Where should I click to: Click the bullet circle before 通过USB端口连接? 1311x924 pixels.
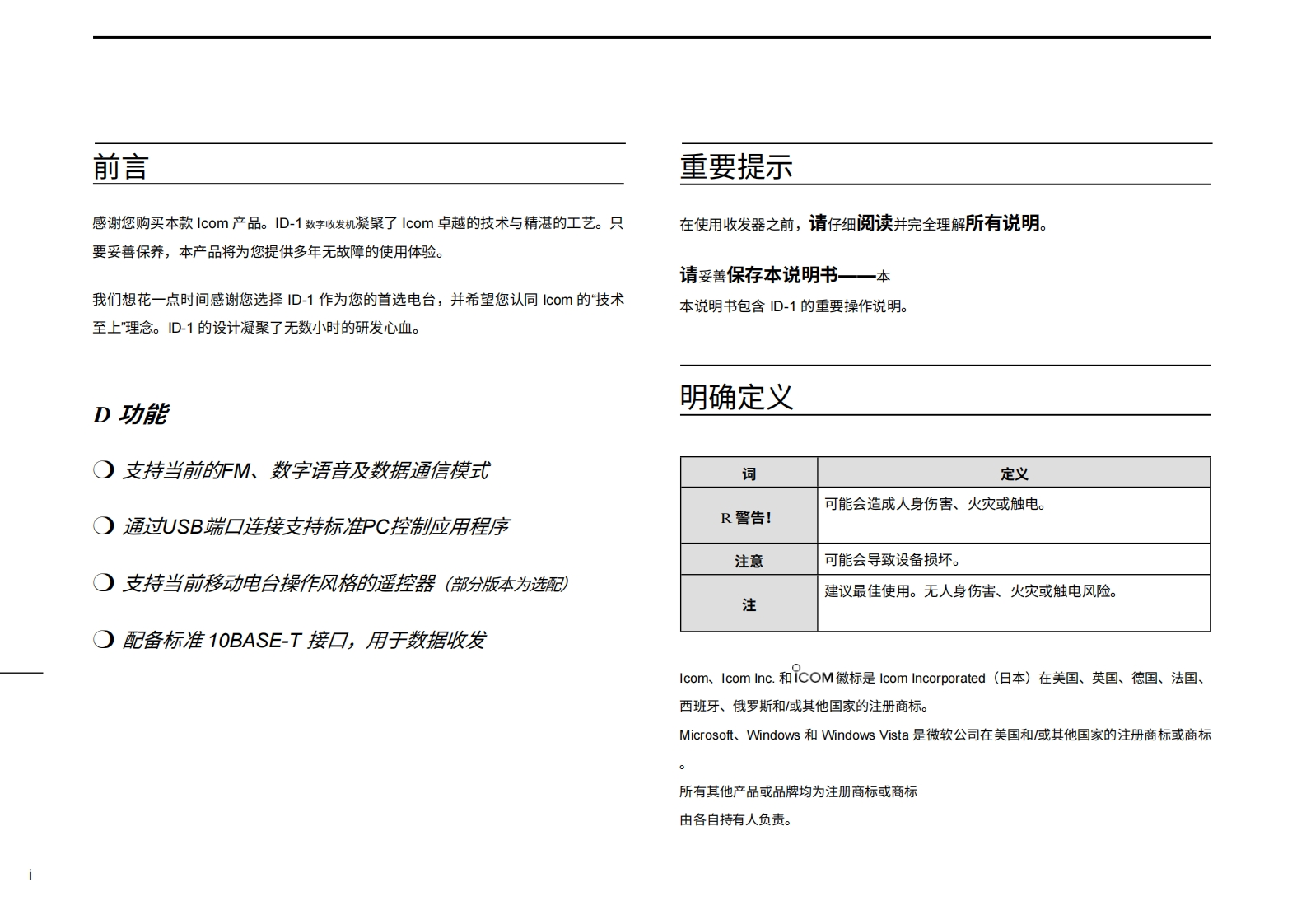pyautogui.click(x=103, y=526)
